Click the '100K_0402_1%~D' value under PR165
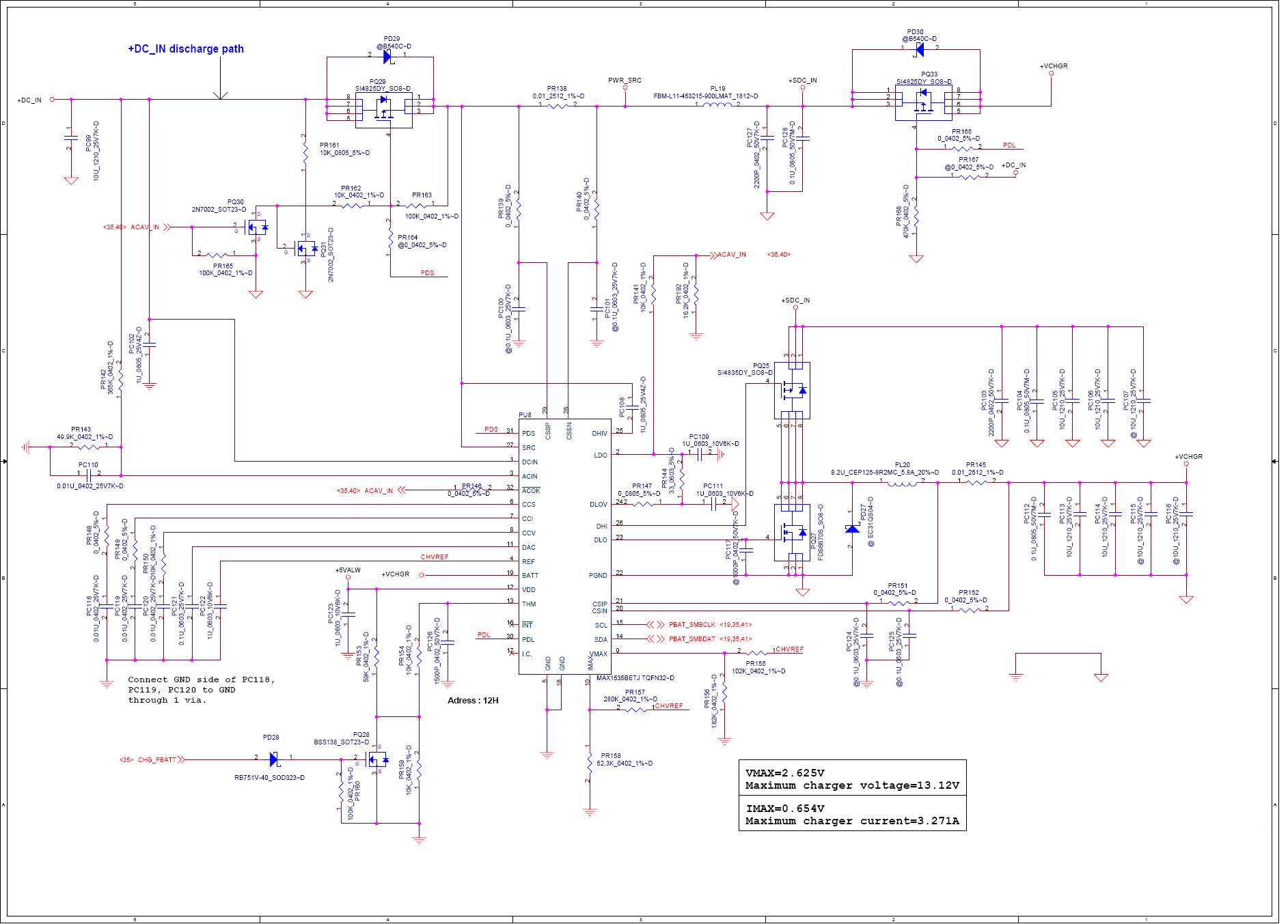Screen dimensions: 1288x924 (225, 273)
